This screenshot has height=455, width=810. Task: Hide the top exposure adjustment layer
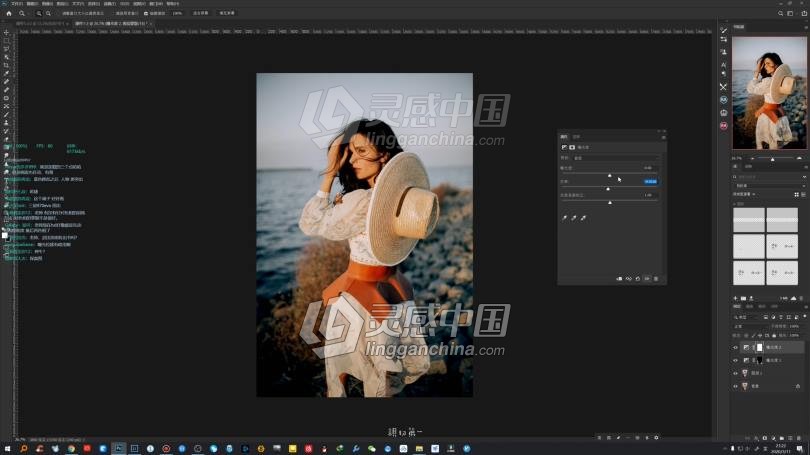coord(736,348)
